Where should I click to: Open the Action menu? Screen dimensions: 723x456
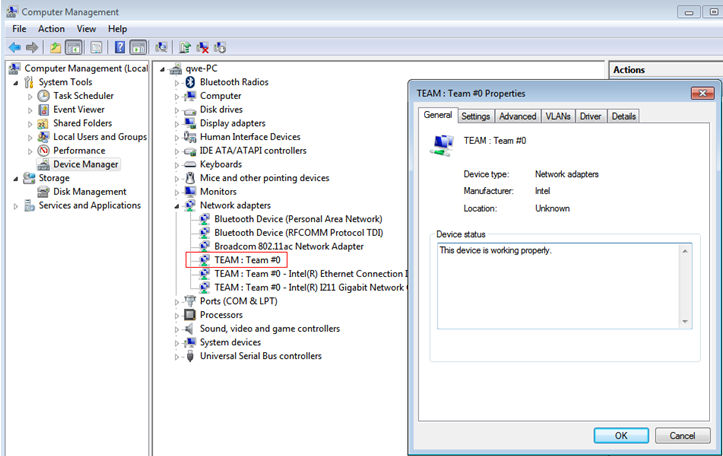[x=51, y=29]
